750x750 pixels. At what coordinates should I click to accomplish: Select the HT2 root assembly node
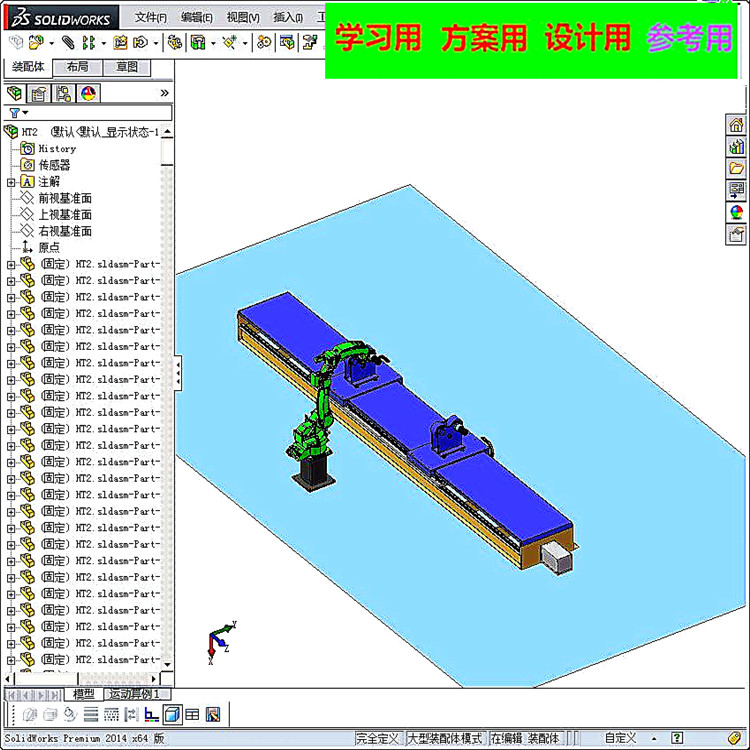click(81, 132)
